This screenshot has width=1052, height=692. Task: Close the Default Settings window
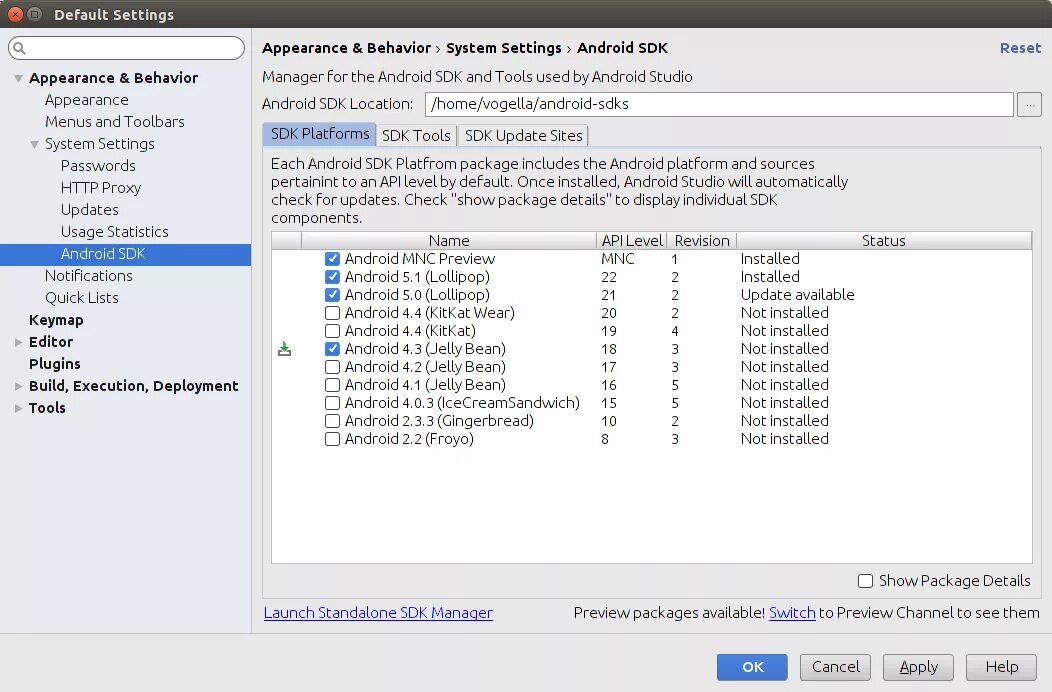[x=15, y=14]
